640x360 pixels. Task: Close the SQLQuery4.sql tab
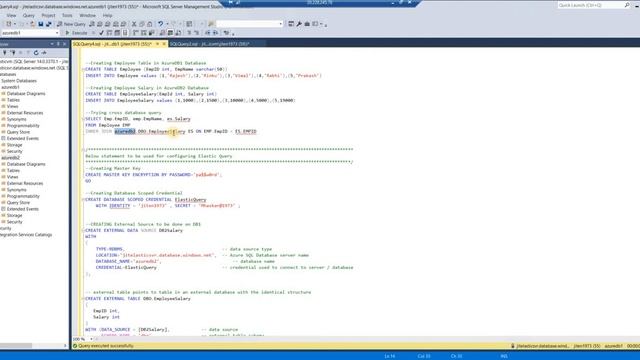[x=164, y=44]
